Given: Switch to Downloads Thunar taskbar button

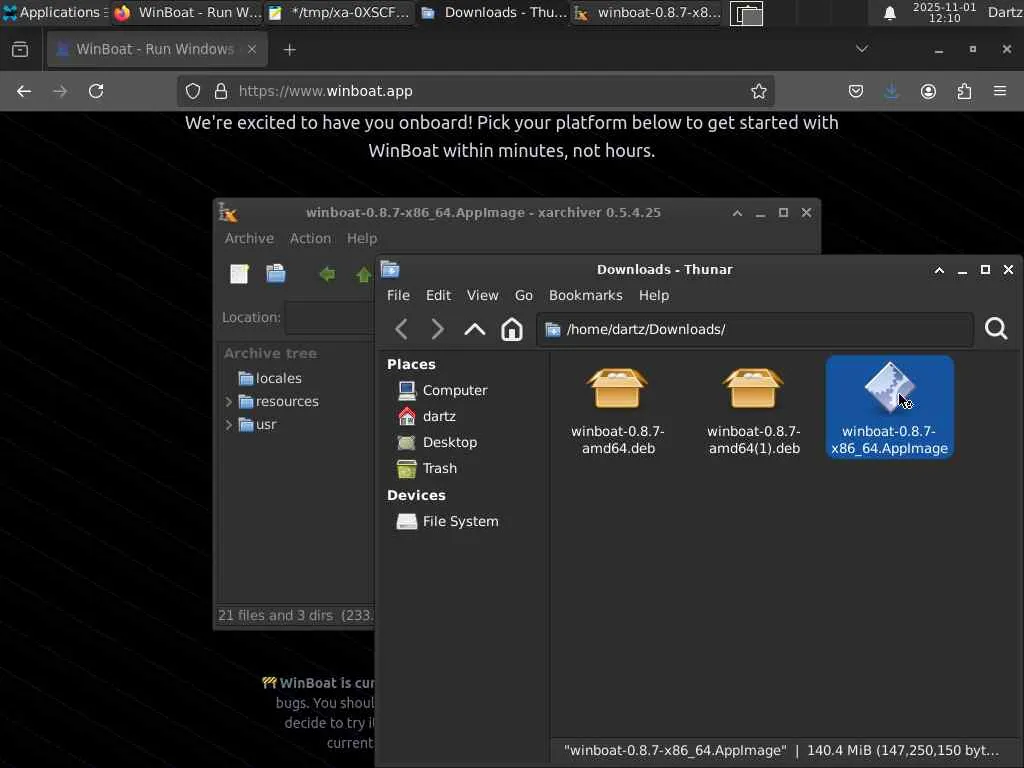Looking at the screenshot, I should click(494, 12).
